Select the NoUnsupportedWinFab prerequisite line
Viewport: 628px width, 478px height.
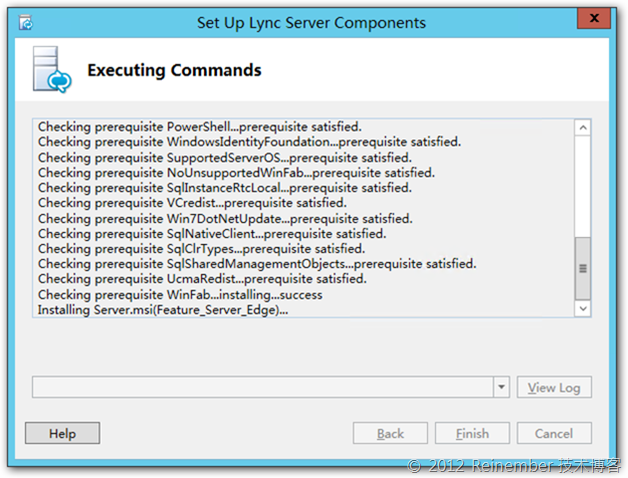236,173
